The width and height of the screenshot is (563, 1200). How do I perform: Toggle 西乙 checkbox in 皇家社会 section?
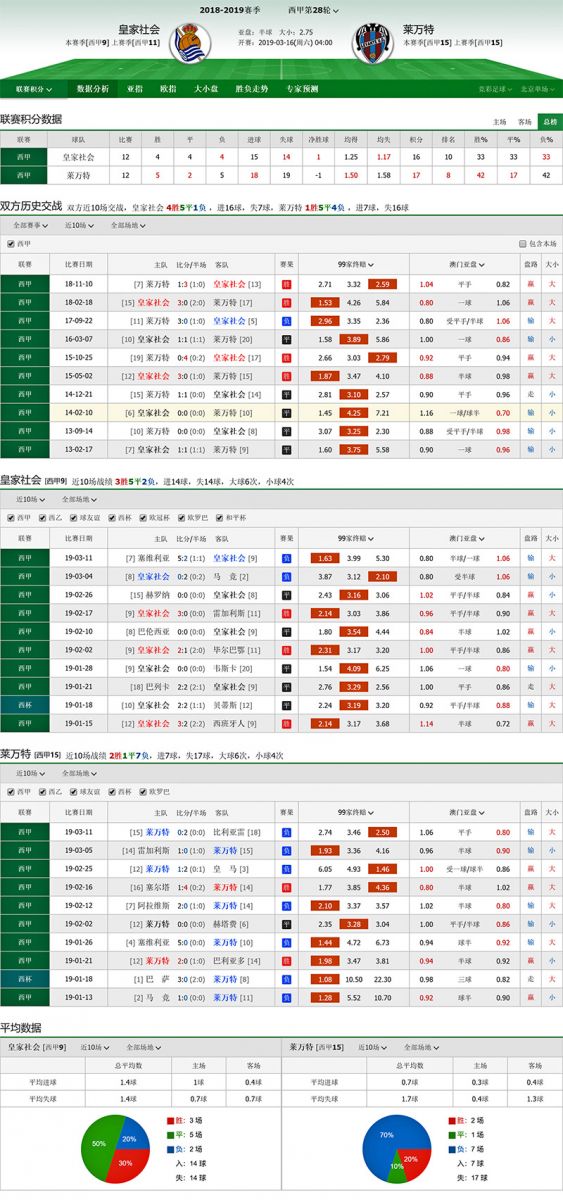[x=43, y=517]
